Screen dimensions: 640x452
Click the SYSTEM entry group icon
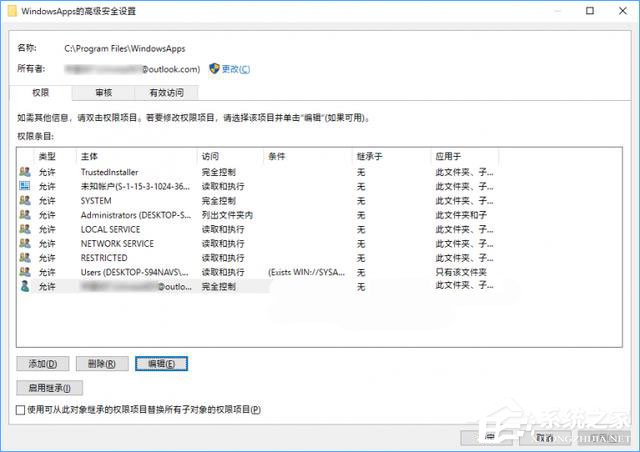coord(25,200)
